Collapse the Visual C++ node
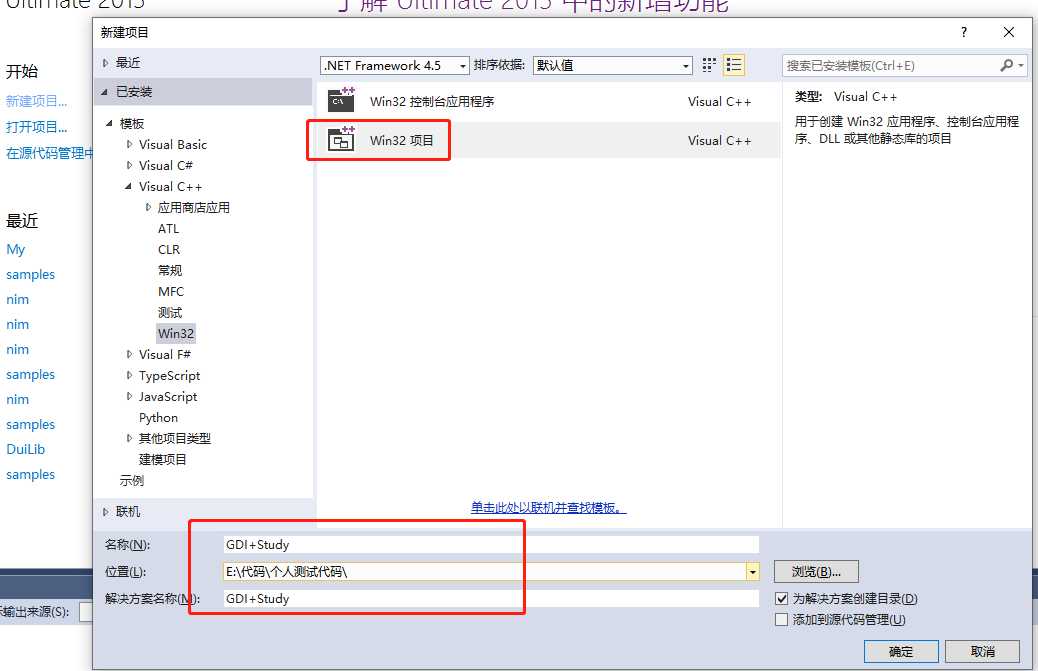The width and height of the screenshot is (1038, 671). tap(128, 187)
